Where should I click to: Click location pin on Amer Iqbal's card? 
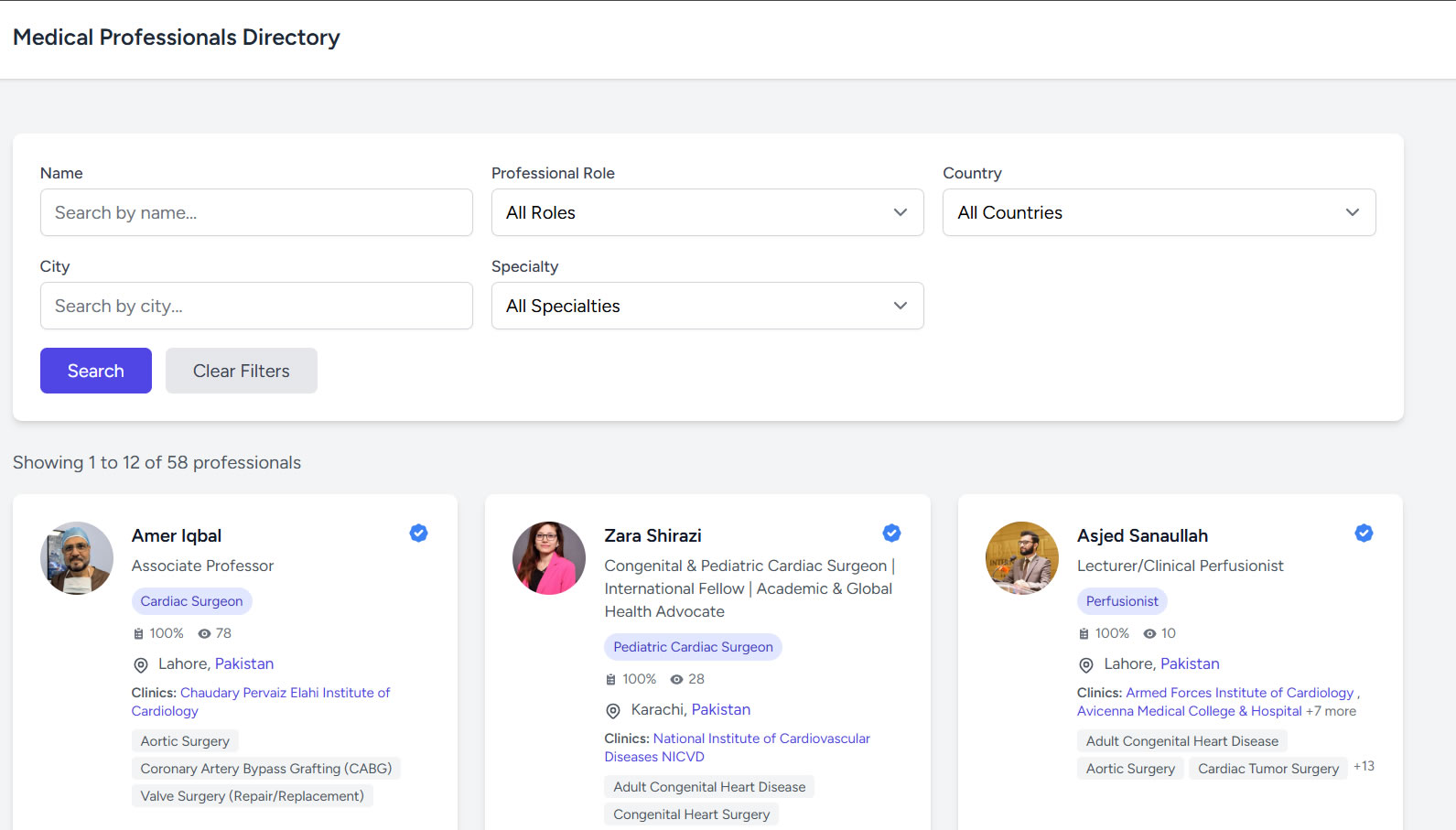click(141, 665)
